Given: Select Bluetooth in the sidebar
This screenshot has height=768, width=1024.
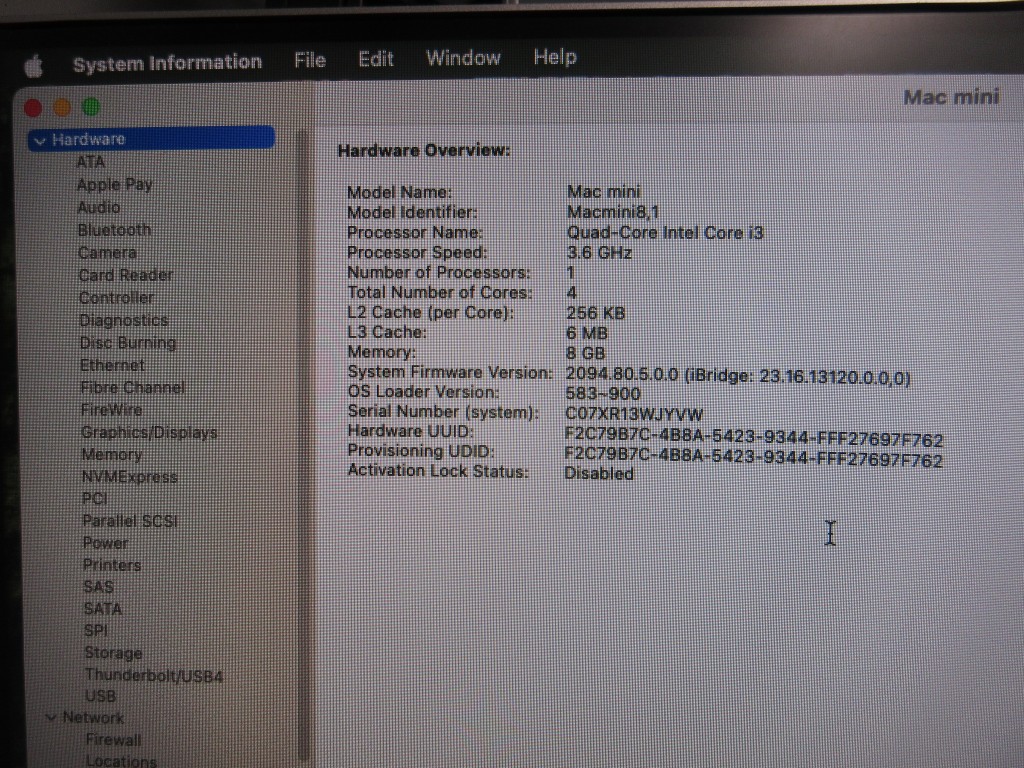Looking at the screenshot, I should pyautogui.click(x=114, y=230).
